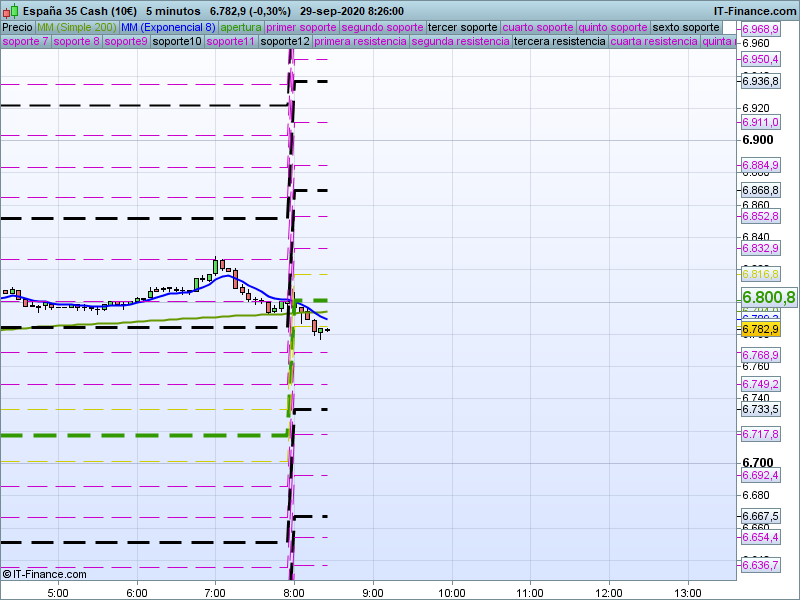Select the primer soporte label
This screenshot has height=600, width=800.
[302, 28]
